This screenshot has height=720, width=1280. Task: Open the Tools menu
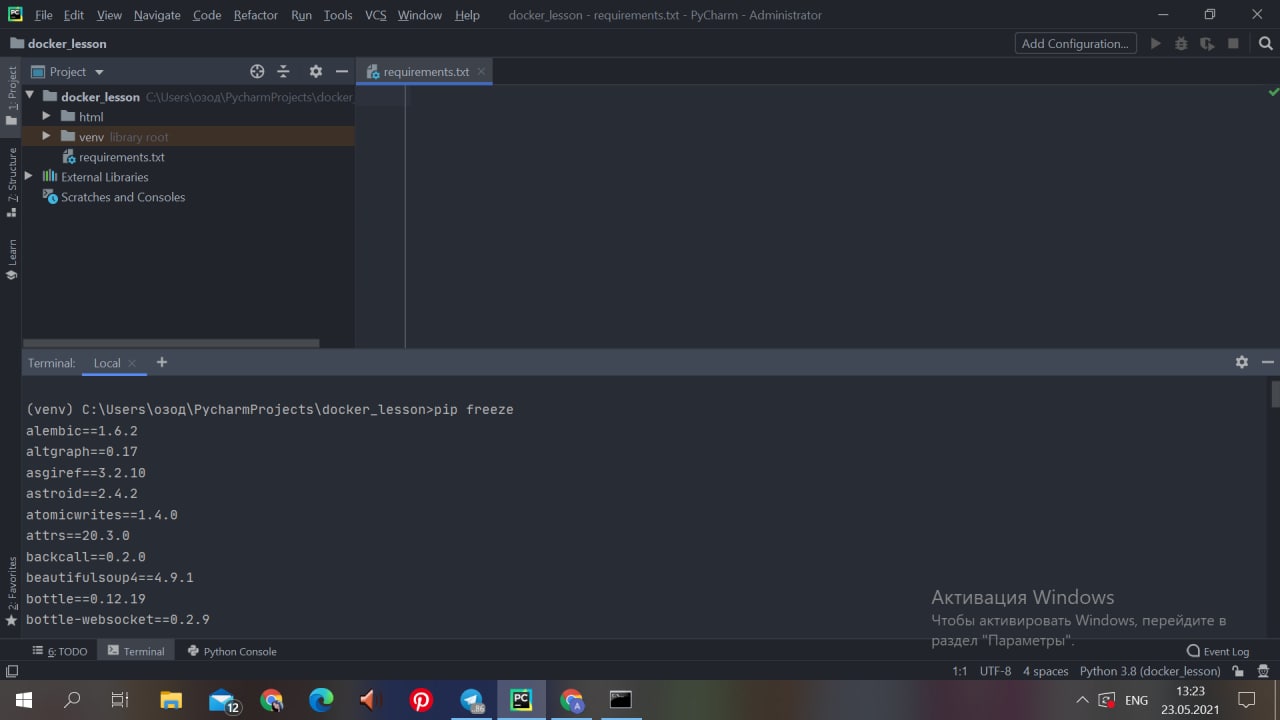(x=338, y=15)
